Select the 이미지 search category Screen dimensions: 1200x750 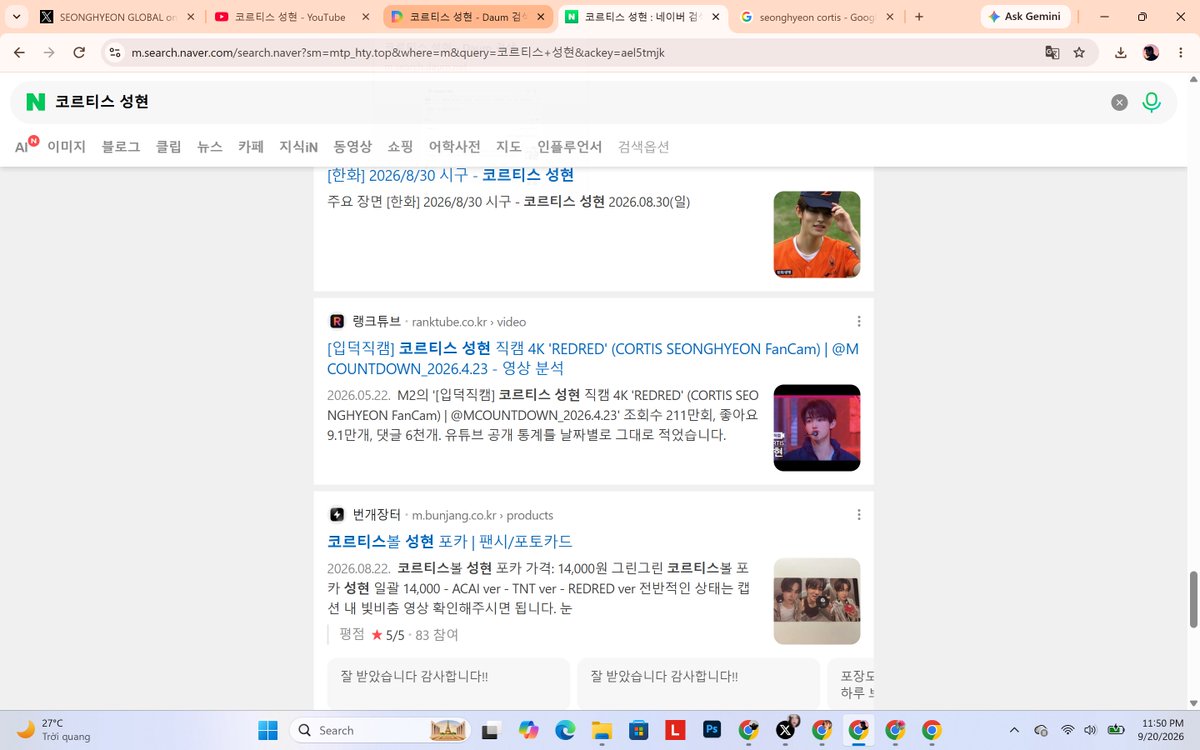pos(66,146)
